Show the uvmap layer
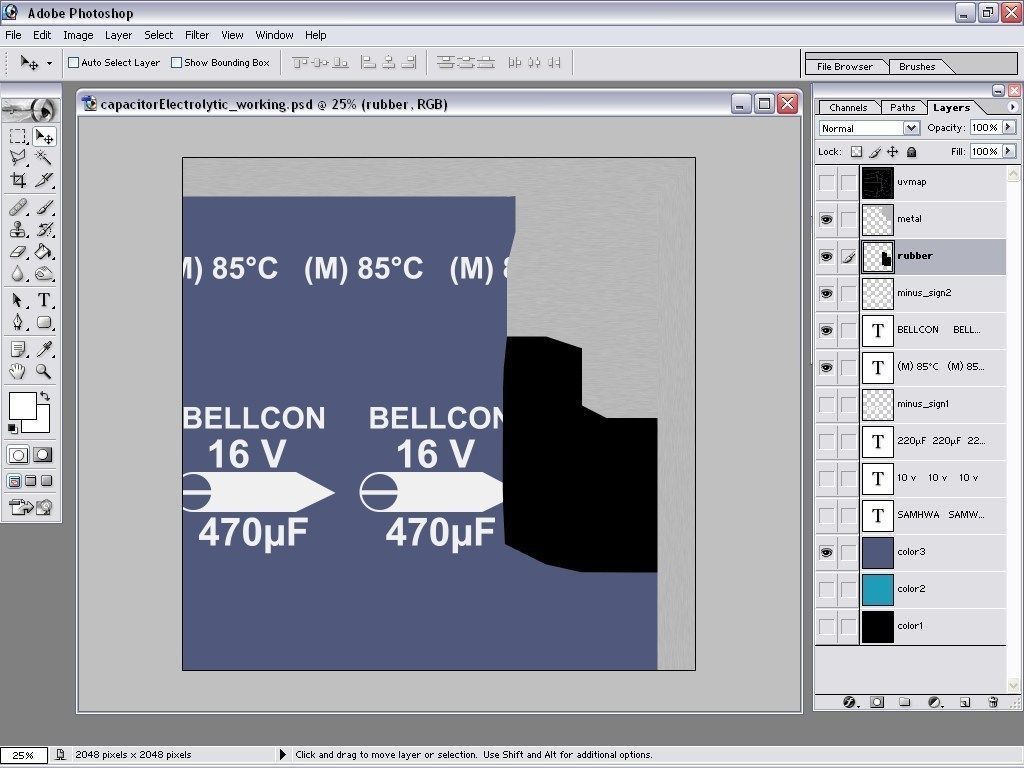The width and height of the screenshot is (1024, 768). pyautogui.click(x=826, y=182)
